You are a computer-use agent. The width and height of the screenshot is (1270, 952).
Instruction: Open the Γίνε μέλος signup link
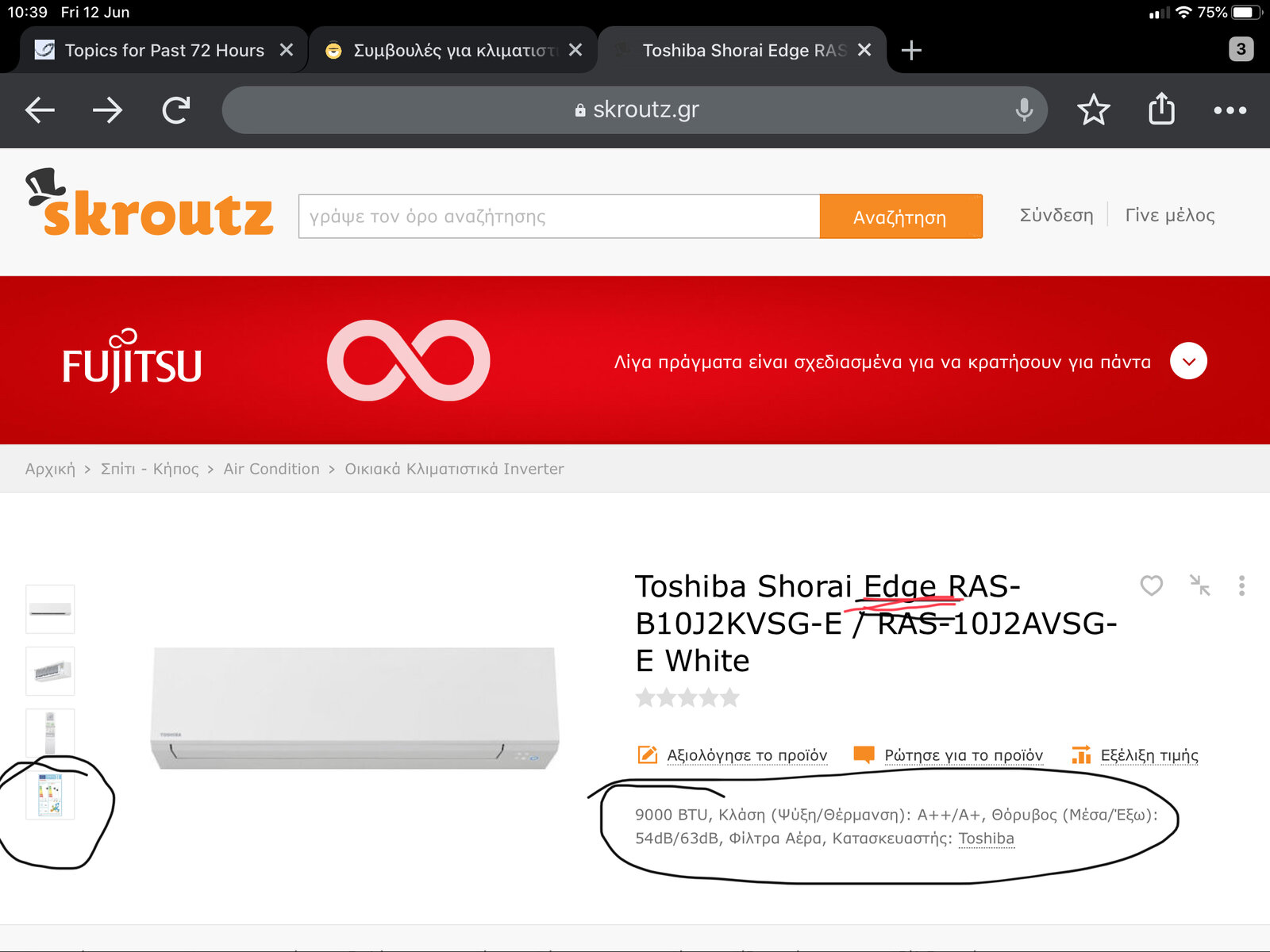click(x=1169, y=215)
